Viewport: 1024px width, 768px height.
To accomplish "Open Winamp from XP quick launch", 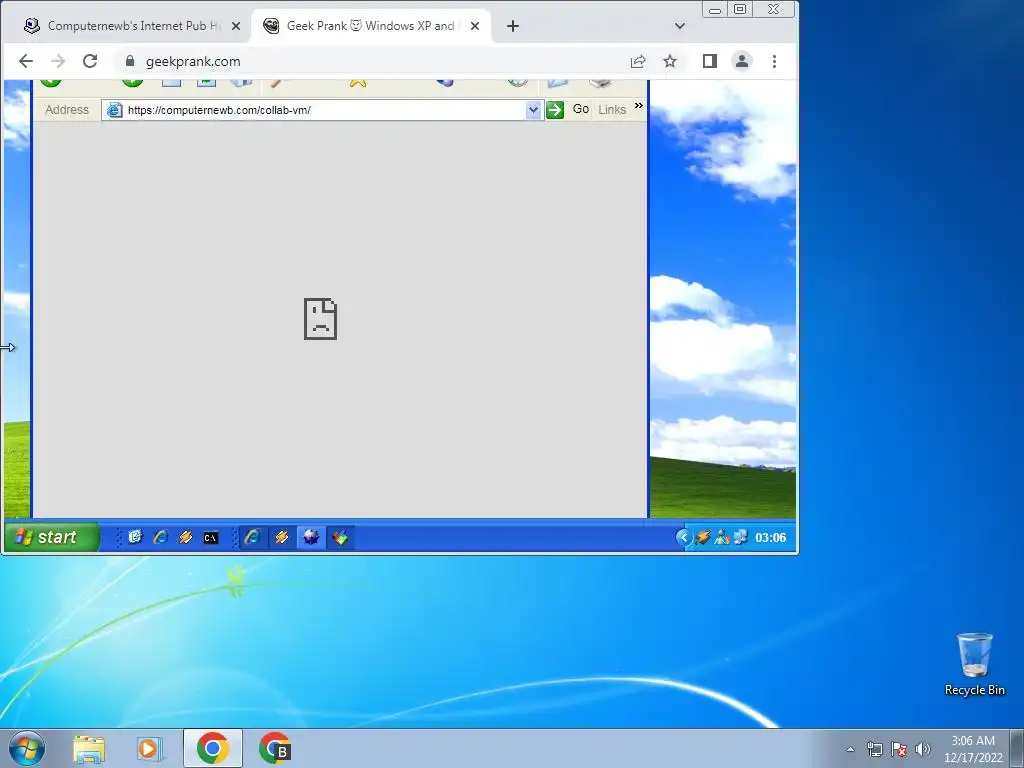I will tap(185, 537).
